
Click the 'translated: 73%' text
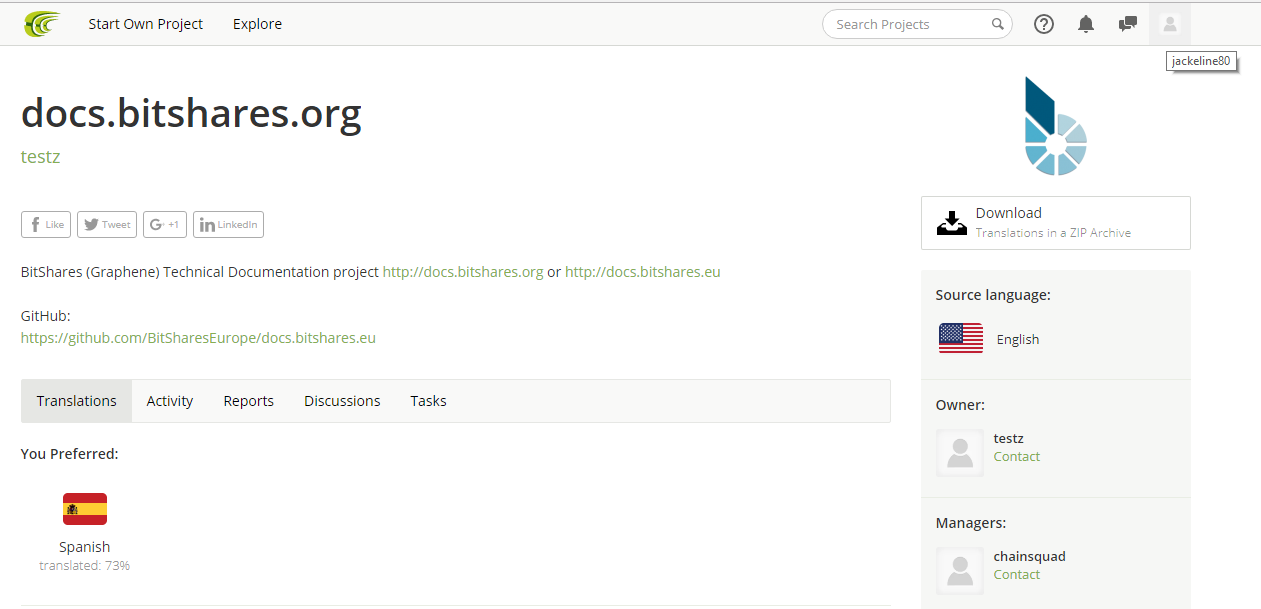85,565
